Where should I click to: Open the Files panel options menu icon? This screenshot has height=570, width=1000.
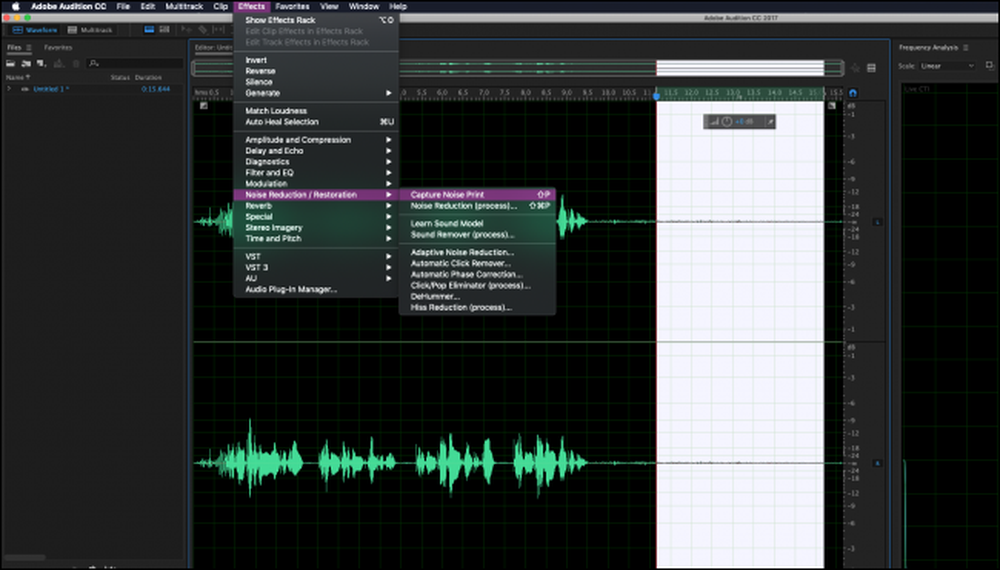pos(29,47)
